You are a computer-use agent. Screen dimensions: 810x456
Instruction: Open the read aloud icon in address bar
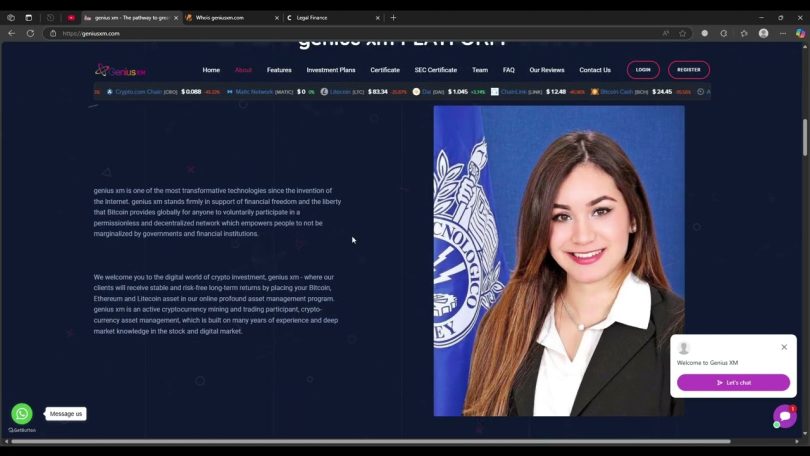pos(666,33)
